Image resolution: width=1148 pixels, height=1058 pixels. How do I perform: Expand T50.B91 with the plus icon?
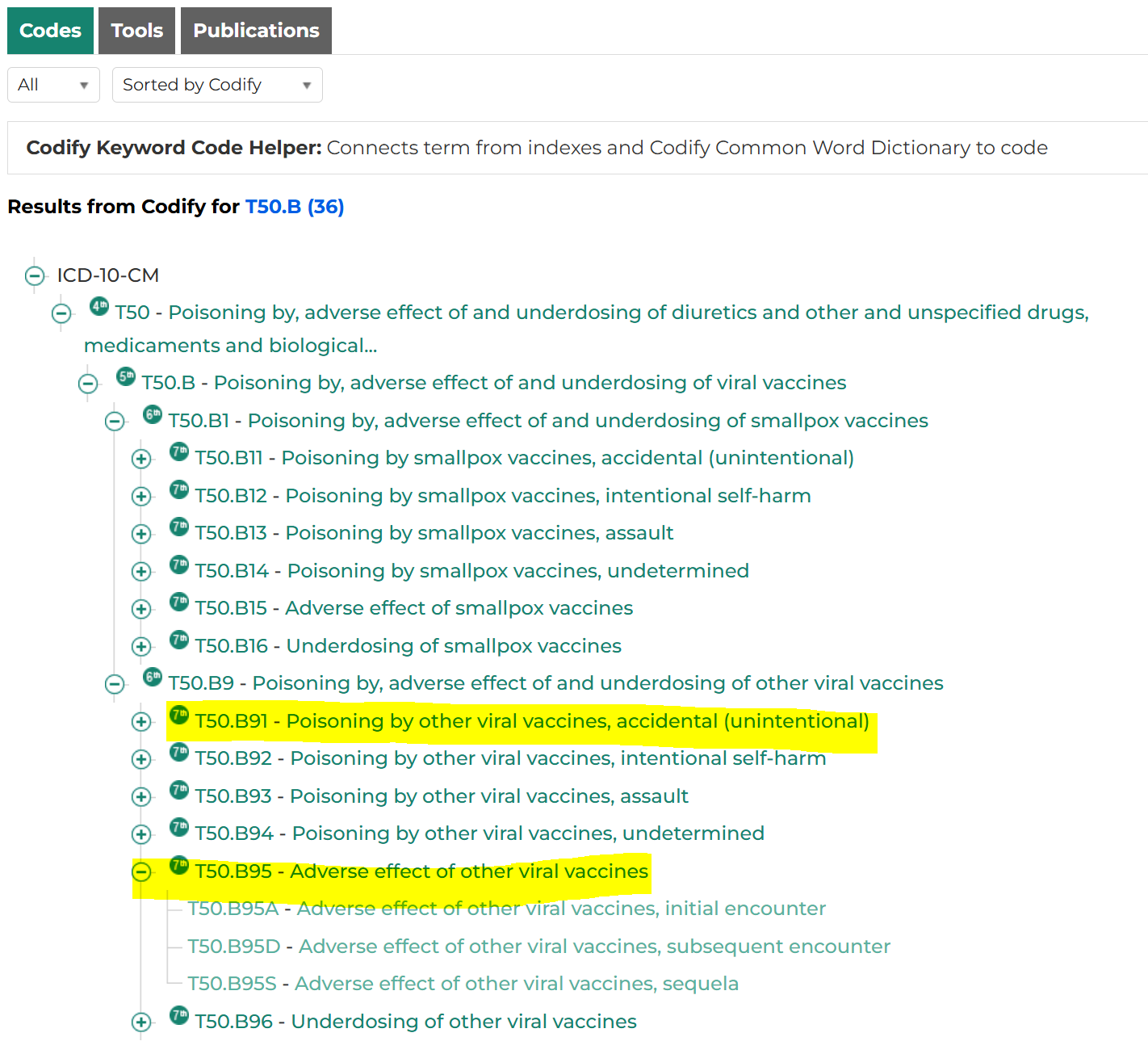pos(141,721)
